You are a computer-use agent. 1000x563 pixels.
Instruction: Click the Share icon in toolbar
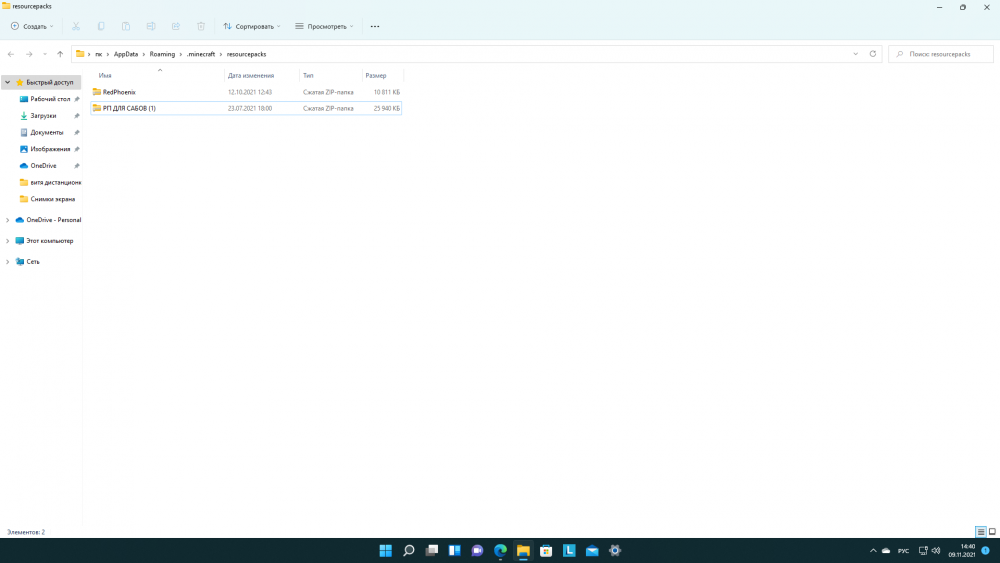(x=176, y=26)
